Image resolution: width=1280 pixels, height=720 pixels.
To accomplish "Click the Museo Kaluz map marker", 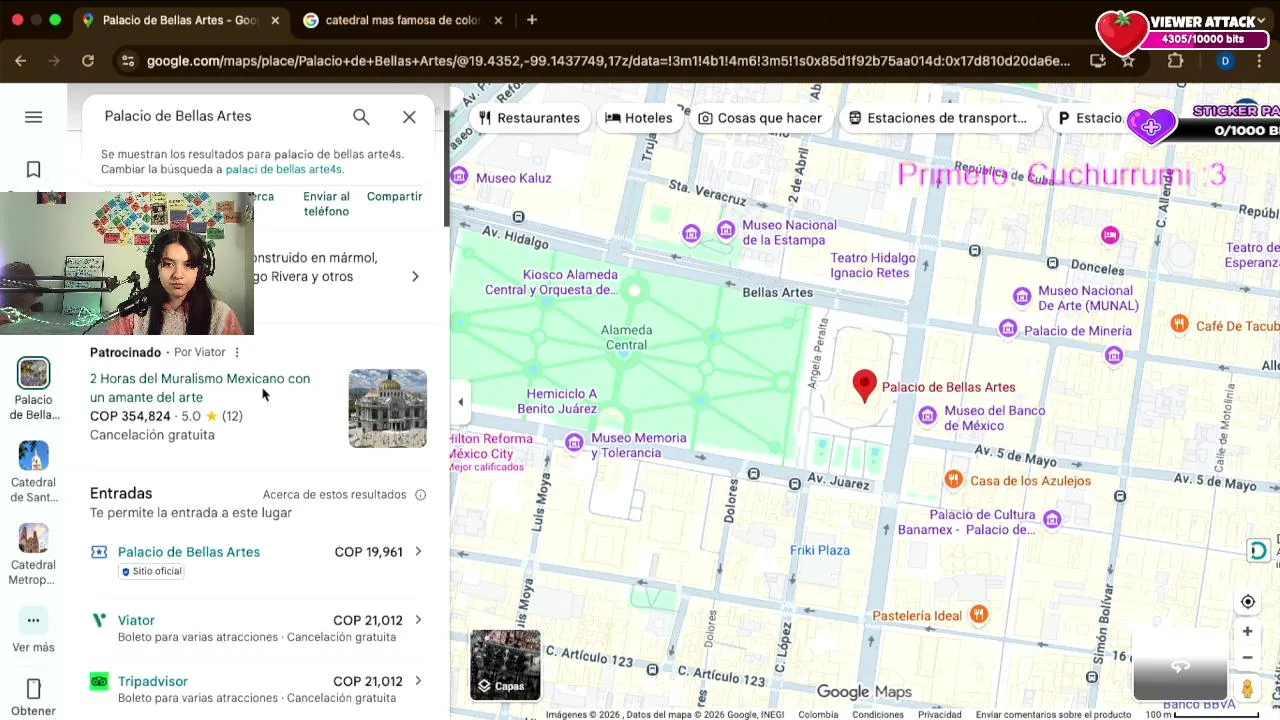I will 459,177.
